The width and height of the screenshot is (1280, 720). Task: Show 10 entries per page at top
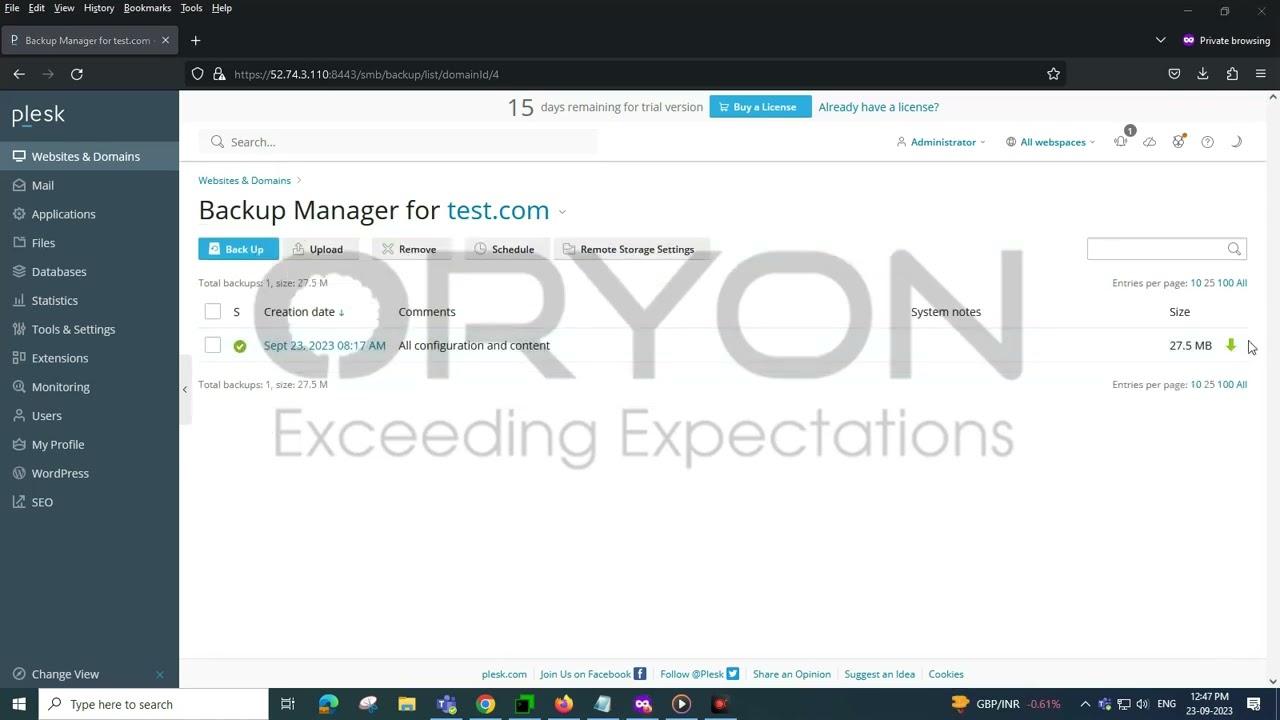(x=1195, y=283)
